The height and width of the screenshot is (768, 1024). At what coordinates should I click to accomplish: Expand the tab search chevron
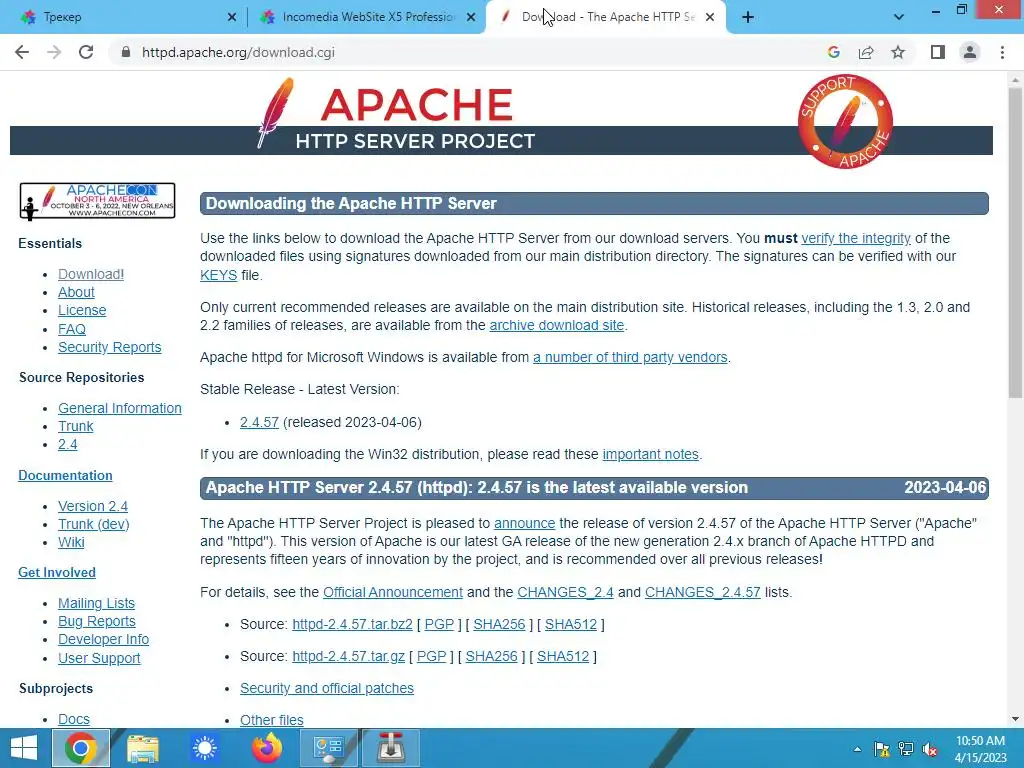point(899,17)
